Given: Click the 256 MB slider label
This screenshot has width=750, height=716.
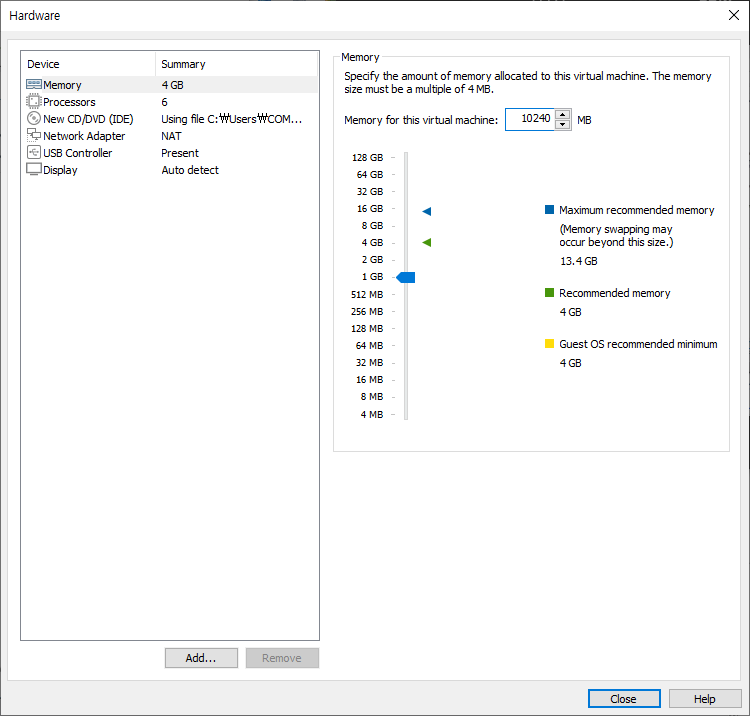Looking at the screenshot, I should (x=367, y=311).
